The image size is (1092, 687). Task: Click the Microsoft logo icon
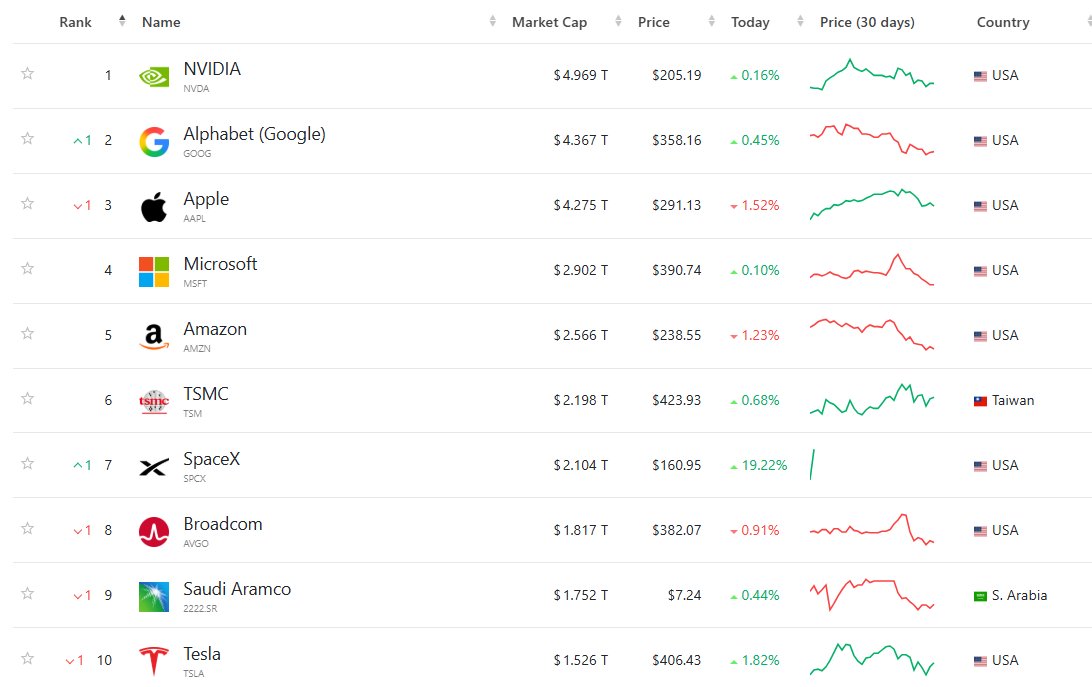(x=154, y=272)
